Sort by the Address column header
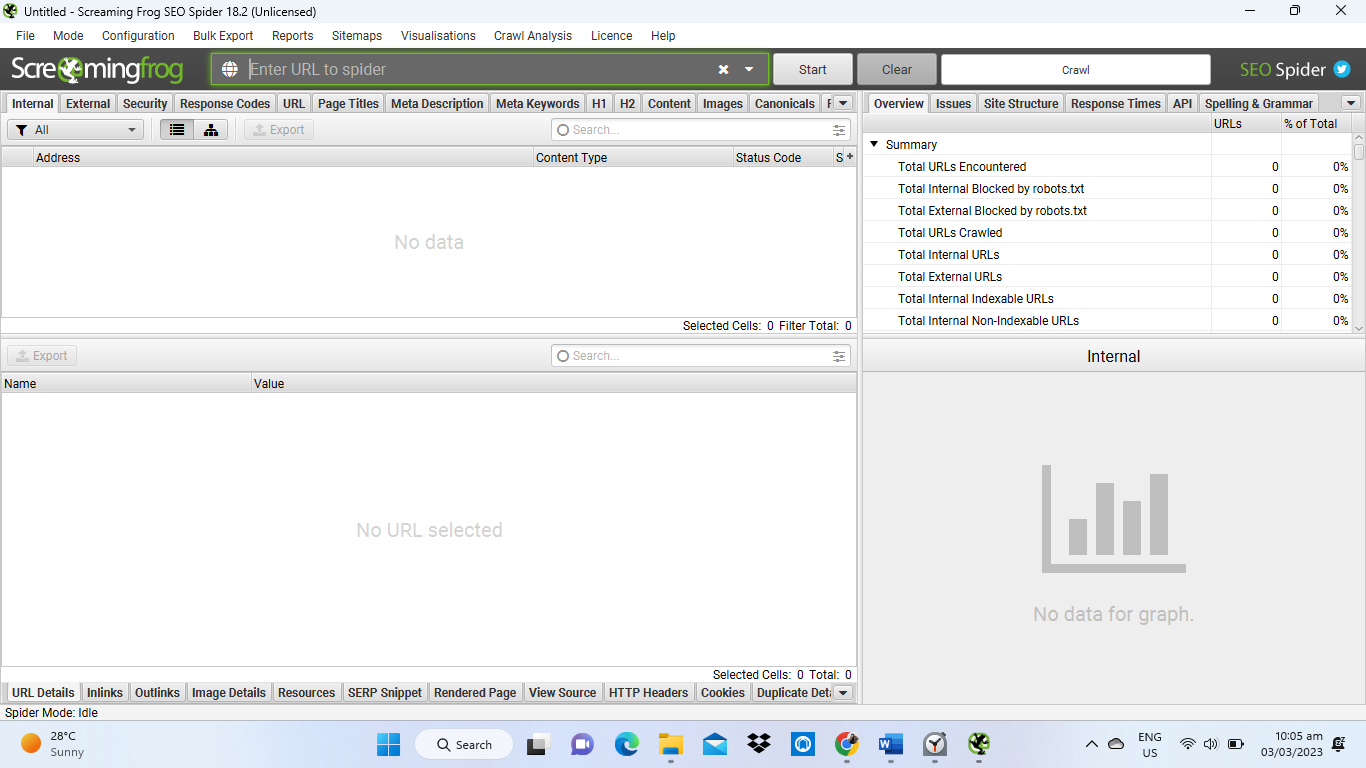Screen dimensions: 1366x768 283,157
